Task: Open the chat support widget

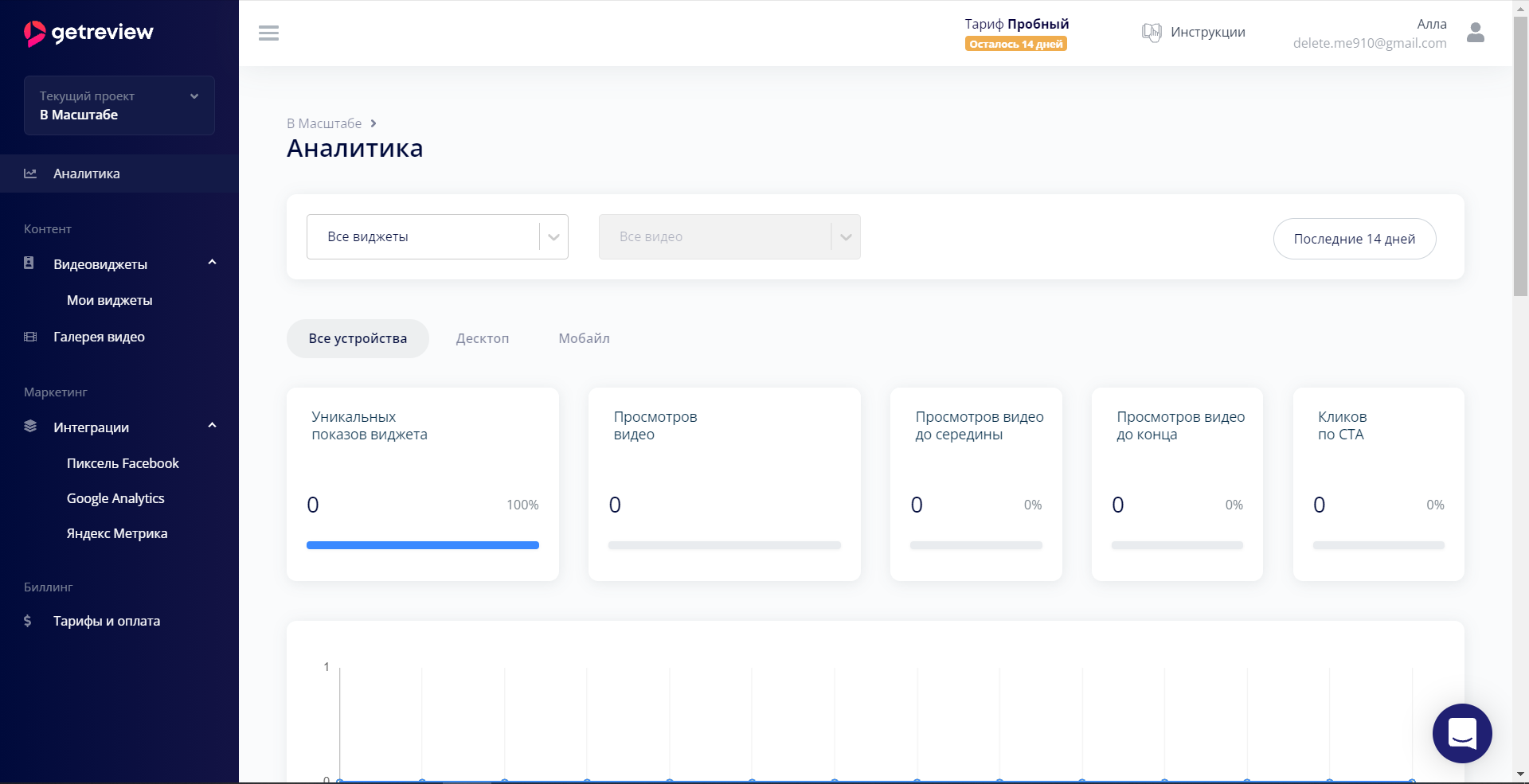Action: [x=1462, y=733]
